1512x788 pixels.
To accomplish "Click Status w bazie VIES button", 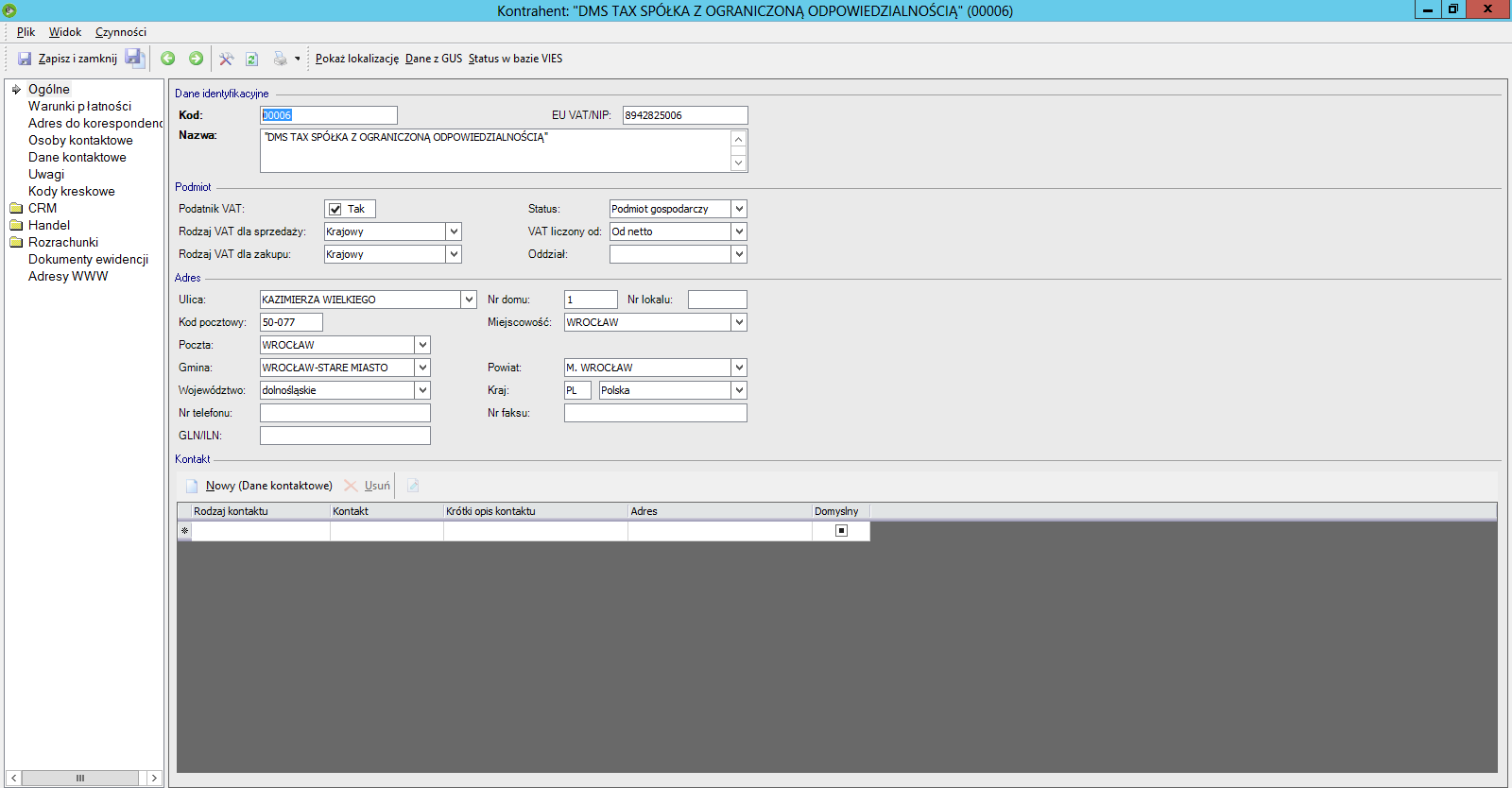I will (515, 59).
